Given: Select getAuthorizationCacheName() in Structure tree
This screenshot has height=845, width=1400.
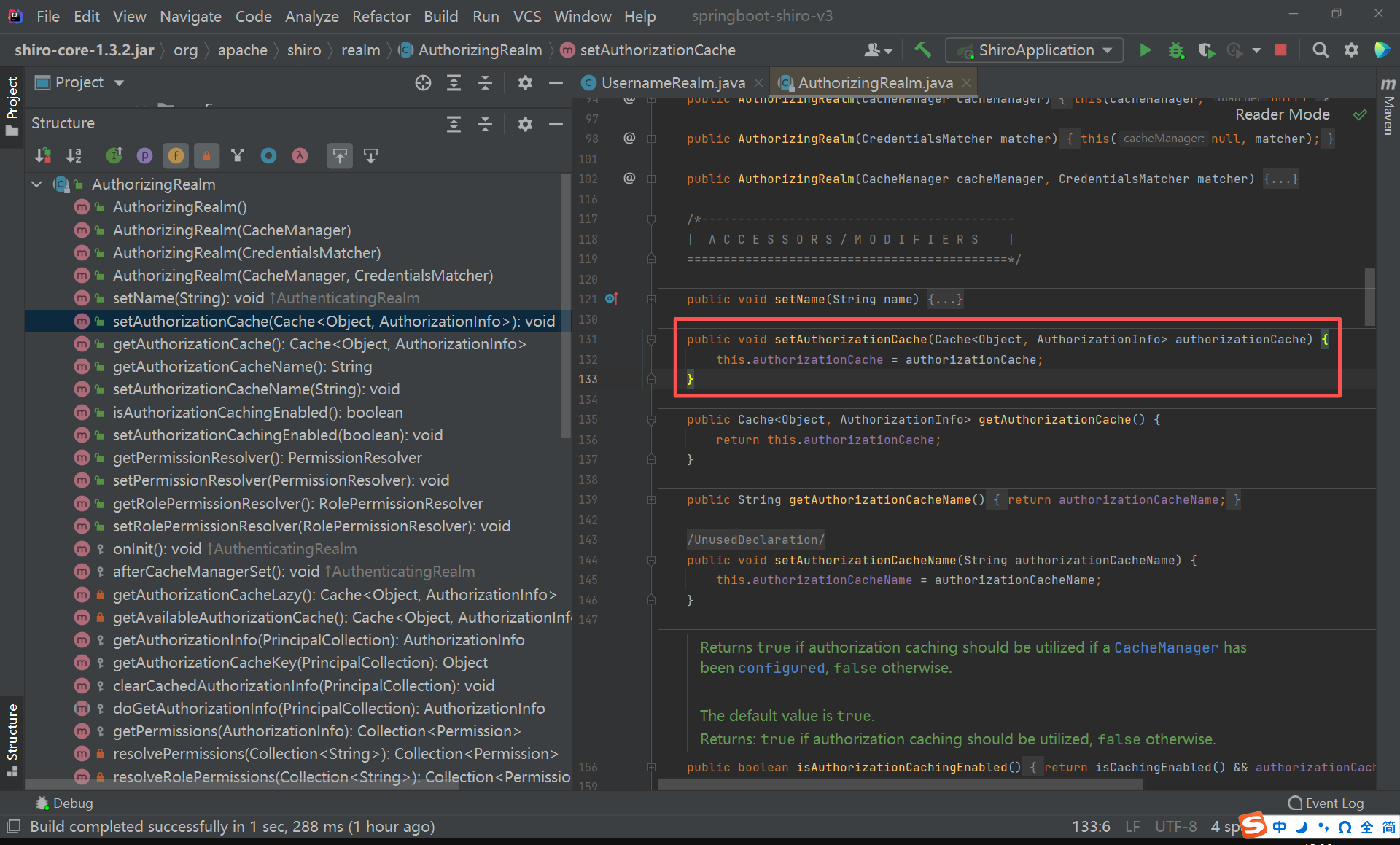Looking at the screenshot, I should [242, 367].
